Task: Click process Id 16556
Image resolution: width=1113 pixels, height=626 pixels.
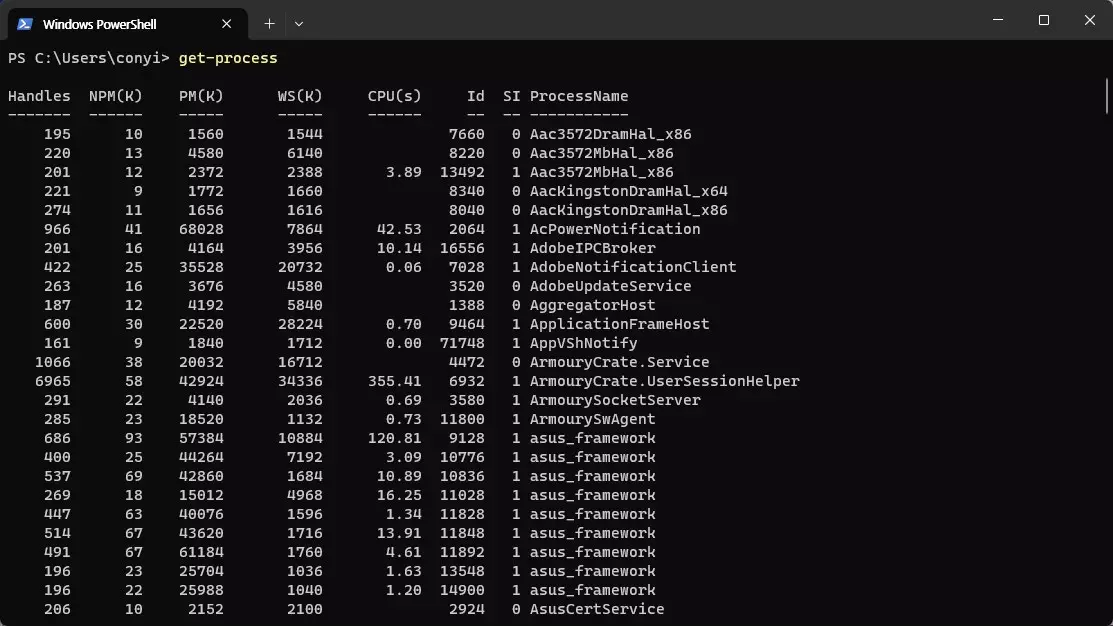Action: tap(462, 248)
